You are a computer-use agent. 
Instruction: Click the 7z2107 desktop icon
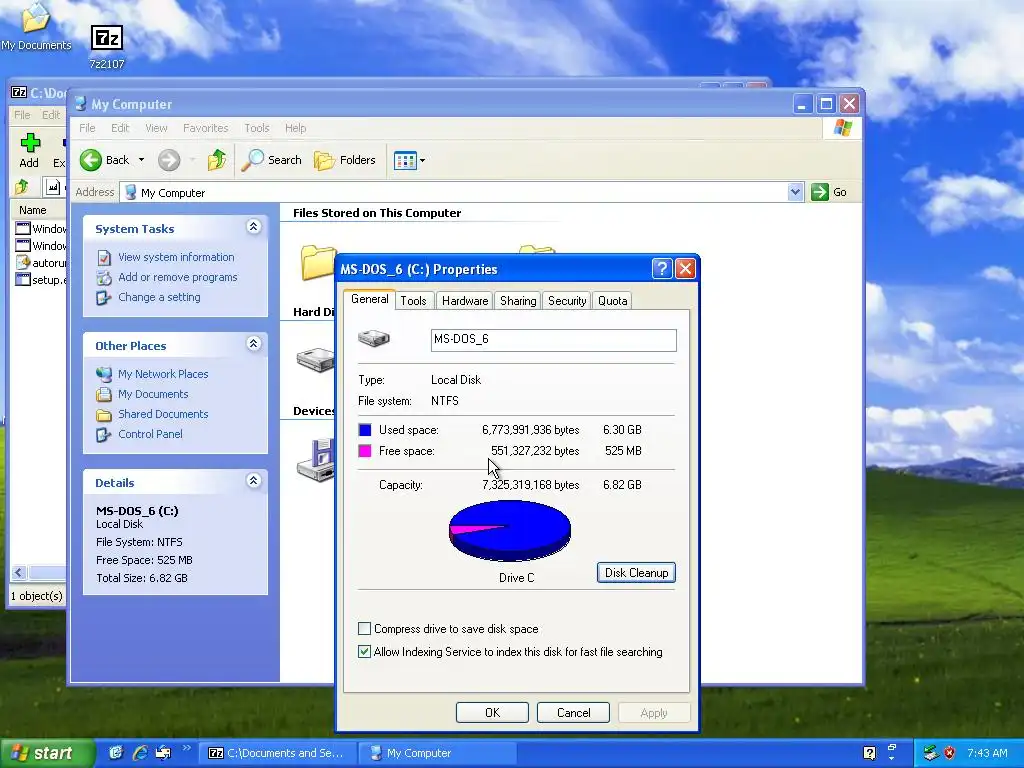click(x=106, y=39)
